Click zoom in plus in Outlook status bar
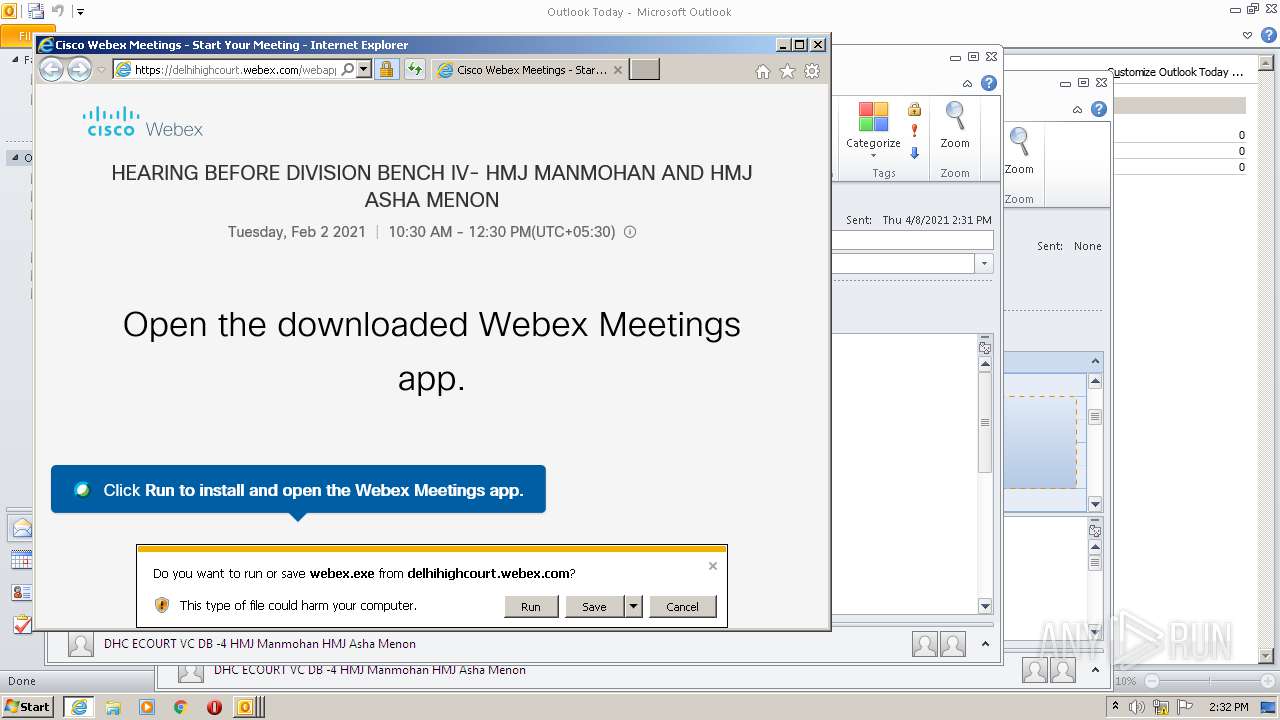The height and width of the screenshot is (720, 1280). coord(1270,681)
